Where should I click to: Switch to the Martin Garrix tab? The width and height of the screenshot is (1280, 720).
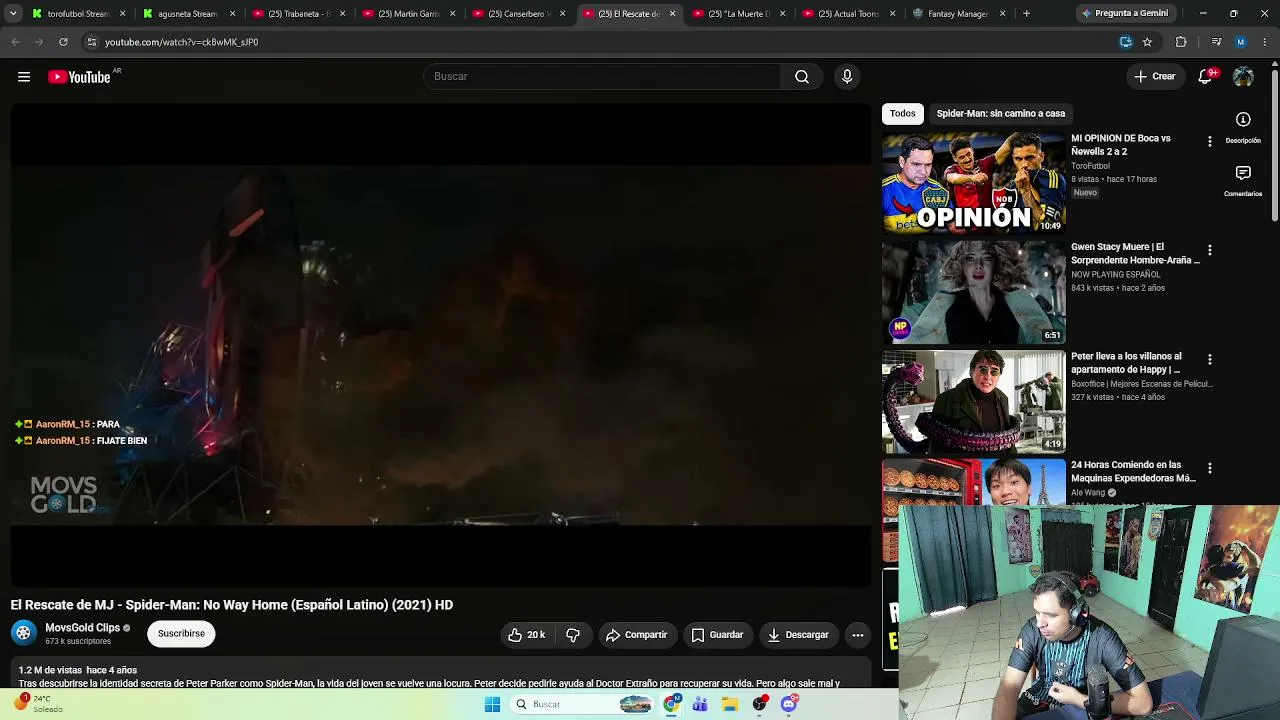point(410,14)
